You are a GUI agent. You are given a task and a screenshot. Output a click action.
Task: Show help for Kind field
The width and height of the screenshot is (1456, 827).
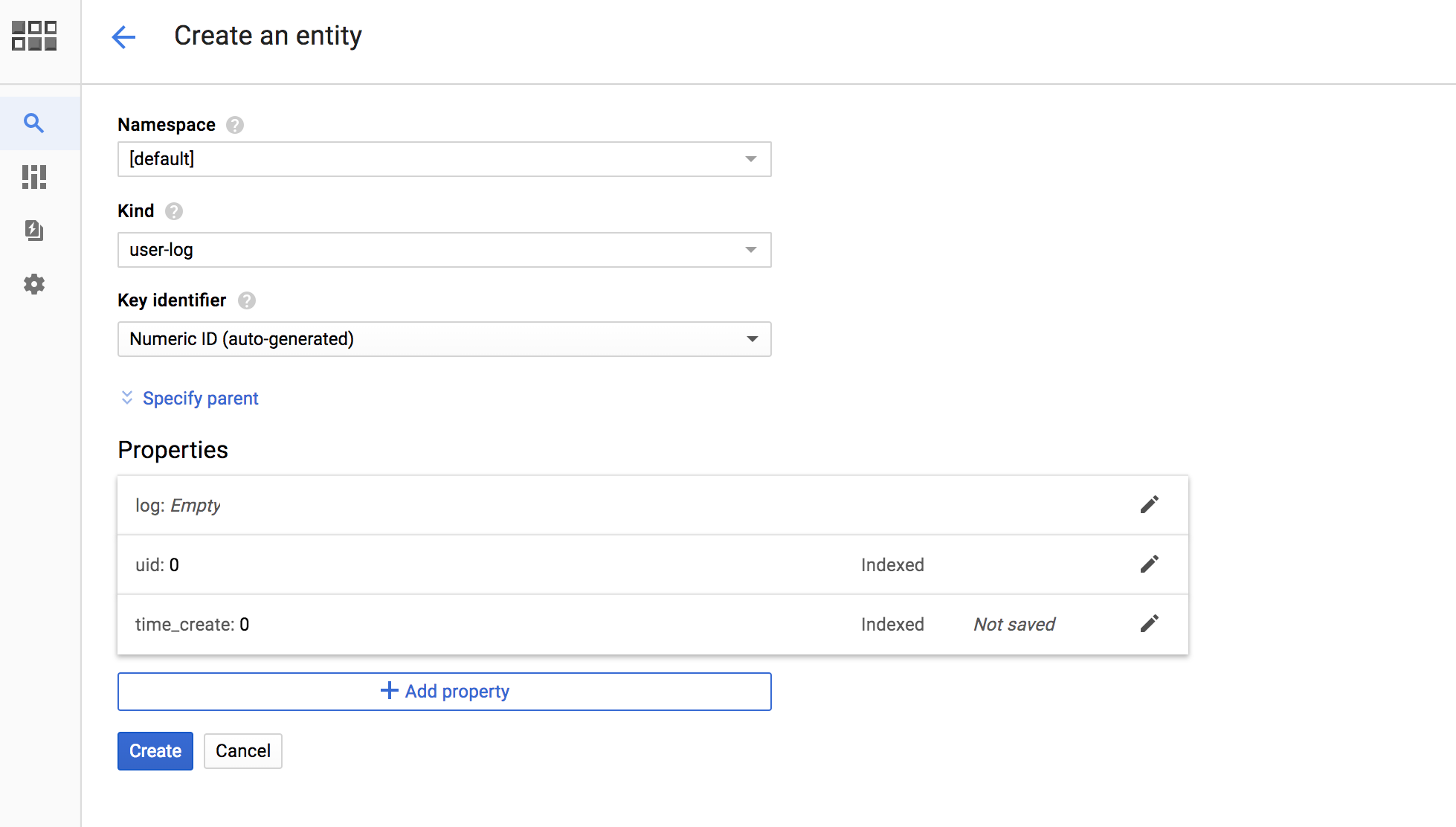pos(174,211)
